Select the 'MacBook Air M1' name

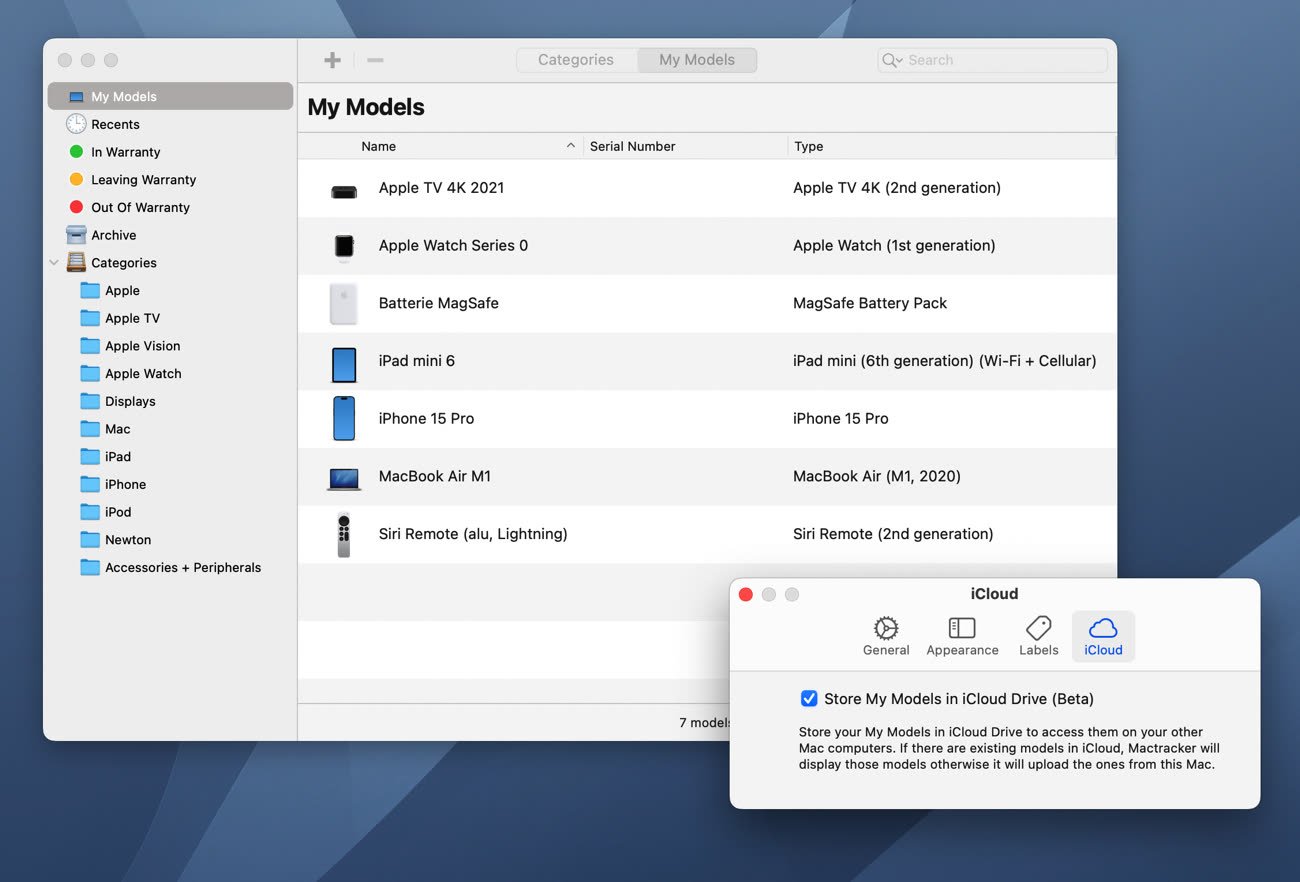435,477
